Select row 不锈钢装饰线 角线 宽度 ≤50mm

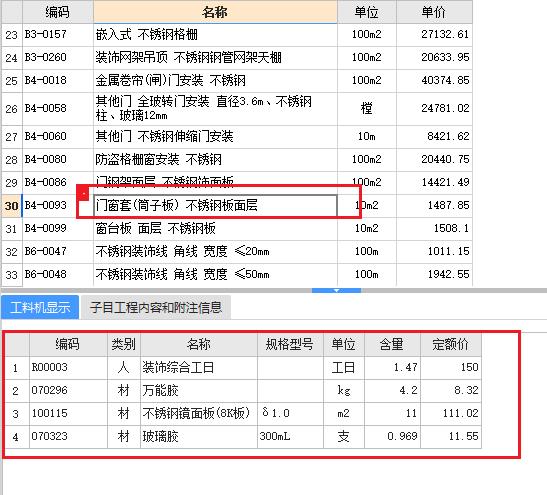pyautogui.click(x=237, y=275)
